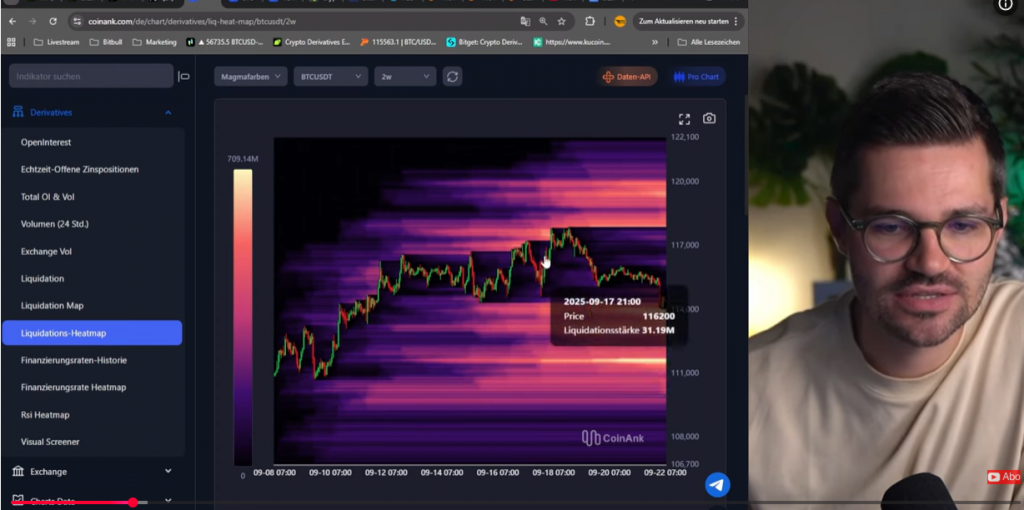1024x510 pixels.
Task: Open the Pro Chart button
Action: (697, 77)
